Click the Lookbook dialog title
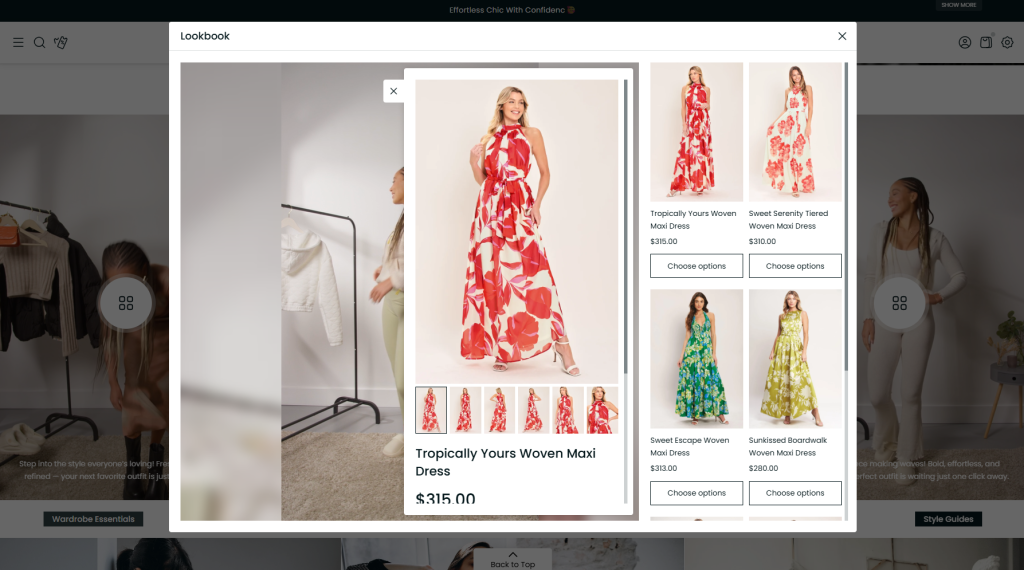This screenshot has width=1024, height=570. [205, 36]
